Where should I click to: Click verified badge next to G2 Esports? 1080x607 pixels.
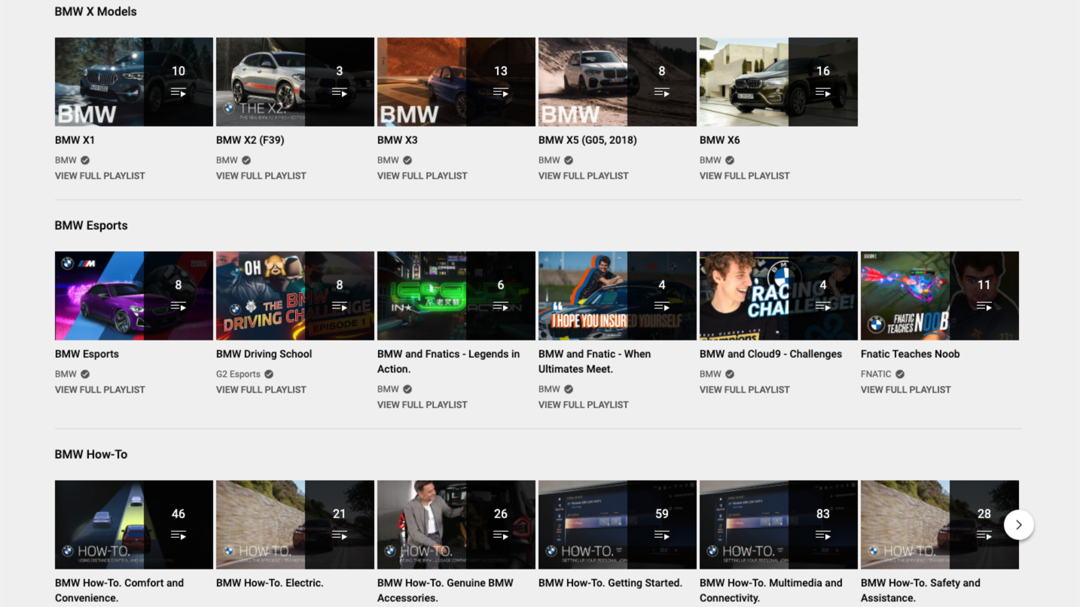(x=269, y=374)
